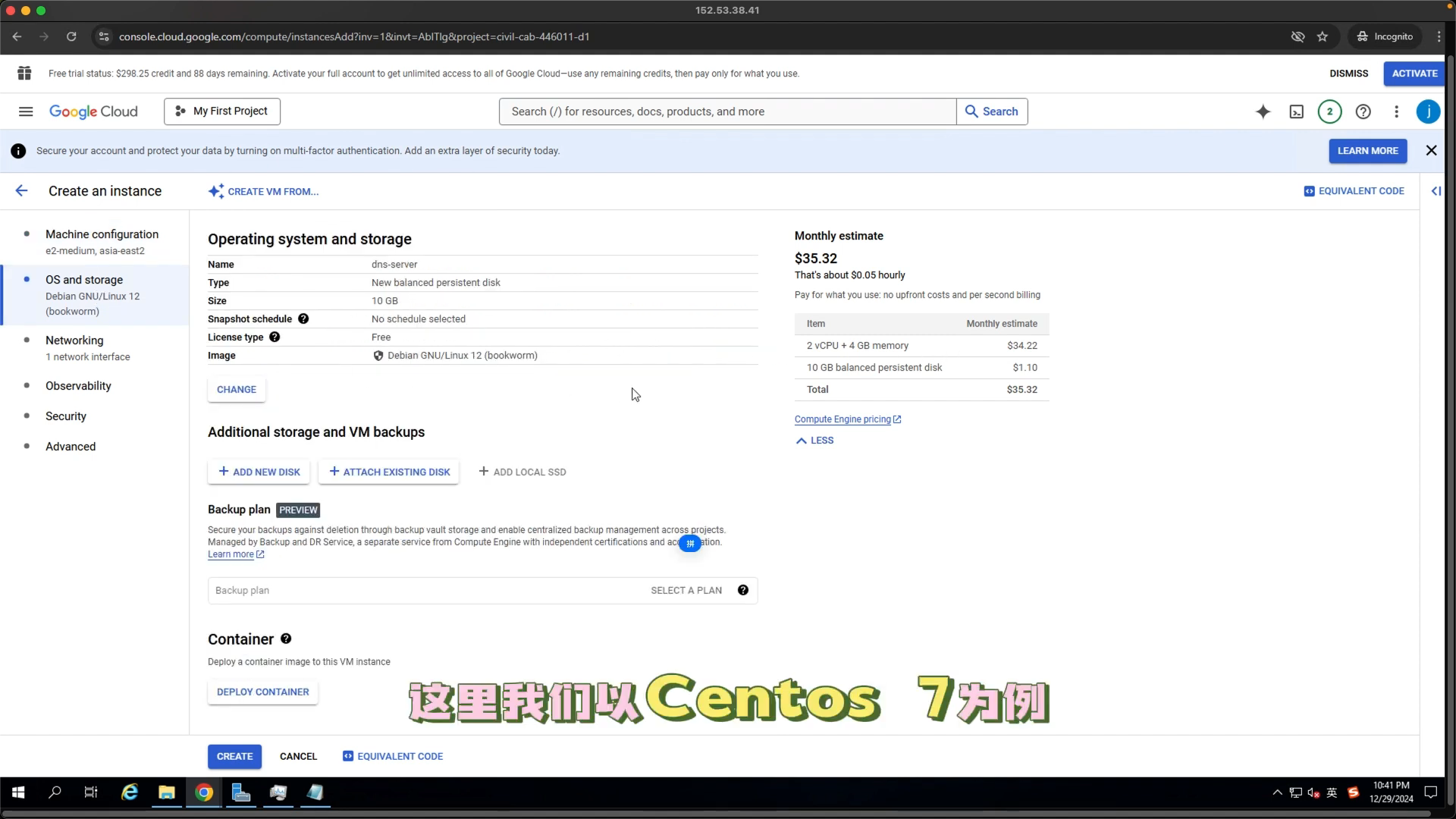Open the help question mark menu in header
1456x819 pixels.
pos(1363,111)
